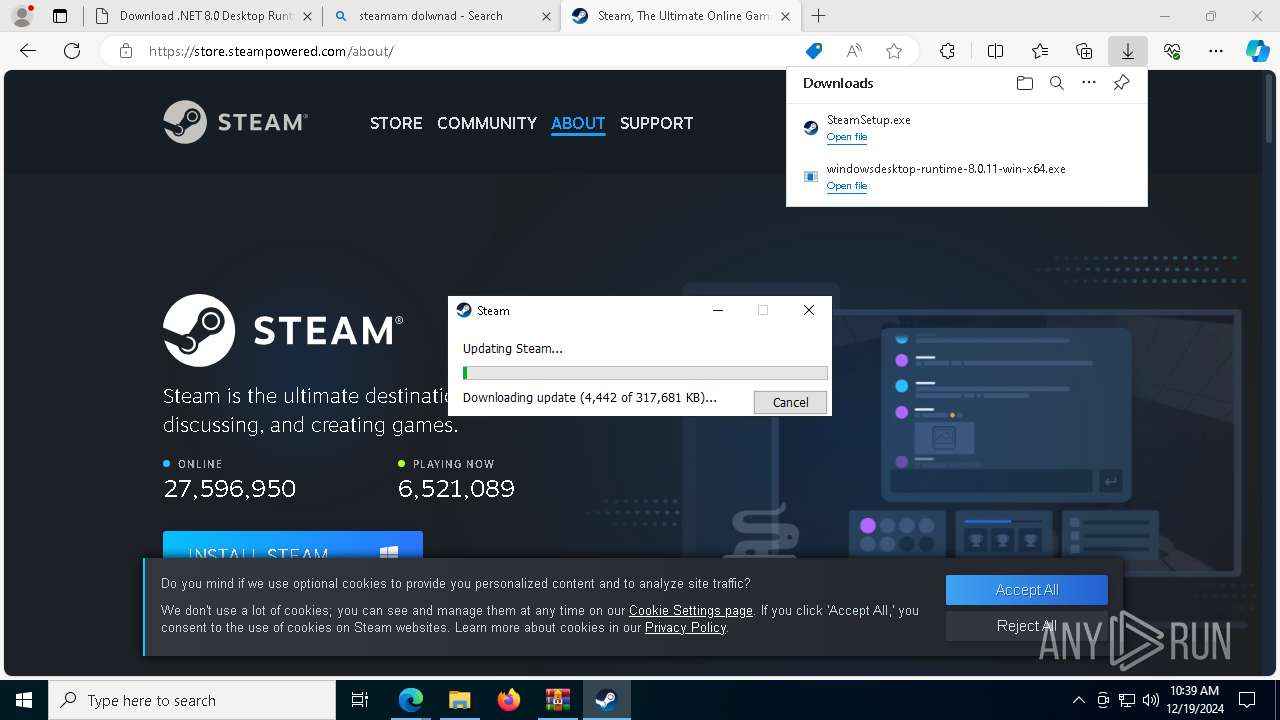The height and width of the screenshot is (720, 1280).
Task: Launch Firefox from the taskbar
Action: [x=508, y=700]
